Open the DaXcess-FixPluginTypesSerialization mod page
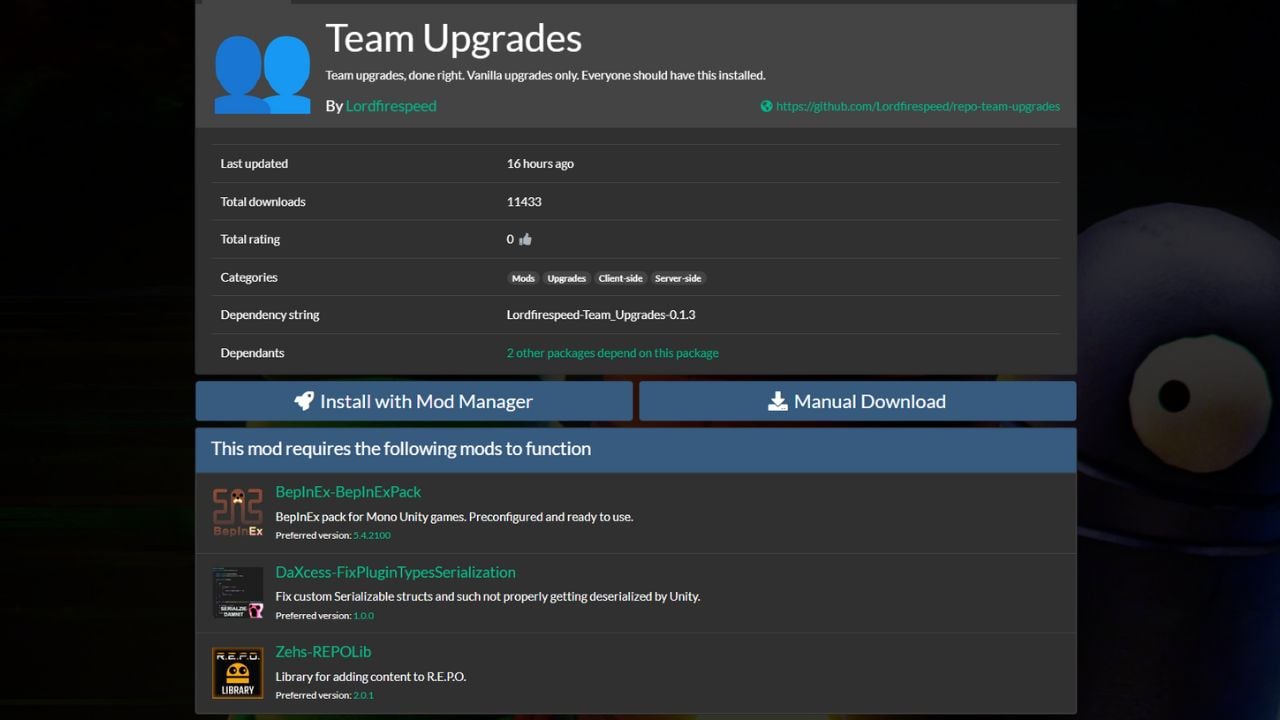The width and height of the screenshot is (1280, 720). pyautogui.click(x=395, y=572)
